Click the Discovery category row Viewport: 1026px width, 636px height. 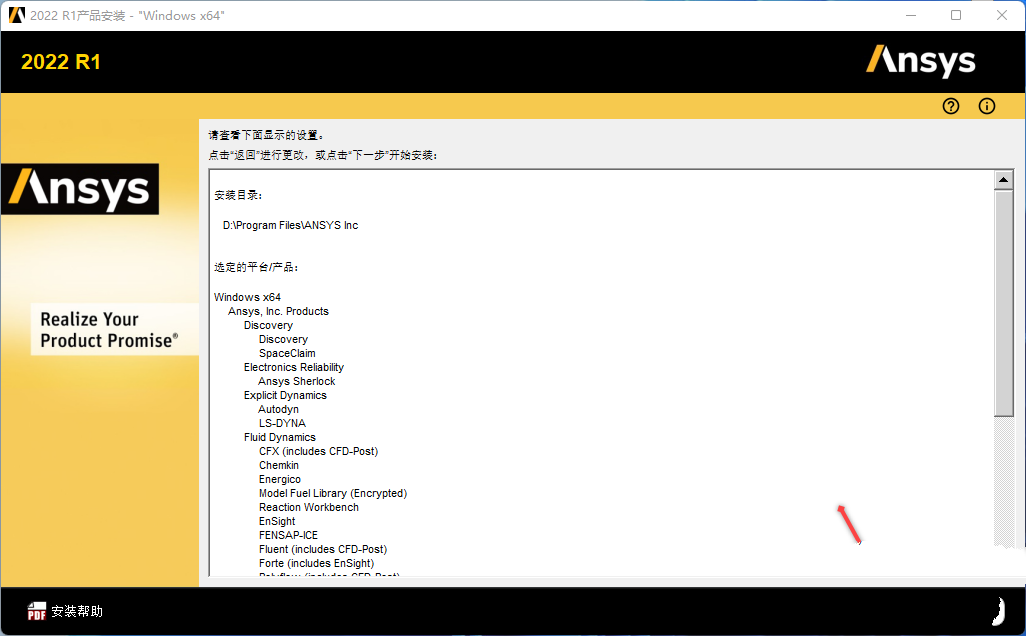click(268, 325)
